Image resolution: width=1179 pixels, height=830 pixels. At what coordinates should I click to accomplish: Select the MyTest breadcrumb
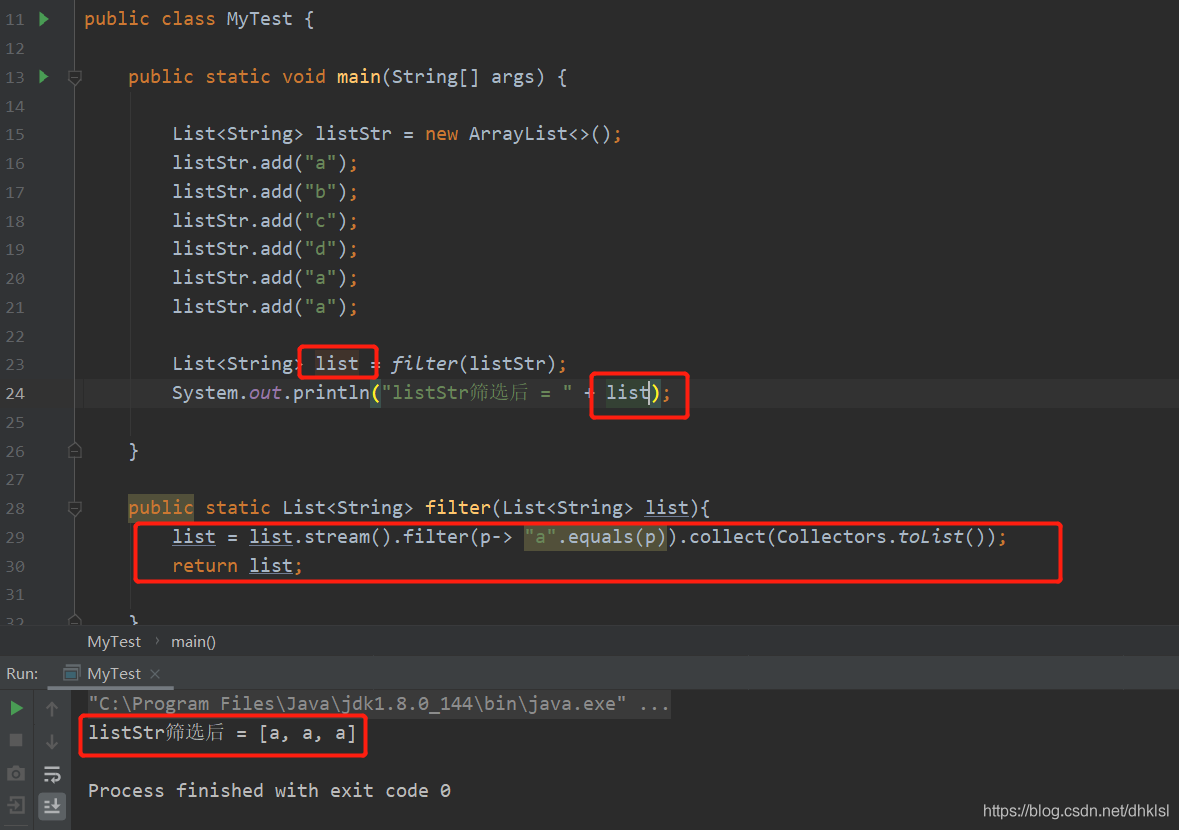click(x=114, y=641)
